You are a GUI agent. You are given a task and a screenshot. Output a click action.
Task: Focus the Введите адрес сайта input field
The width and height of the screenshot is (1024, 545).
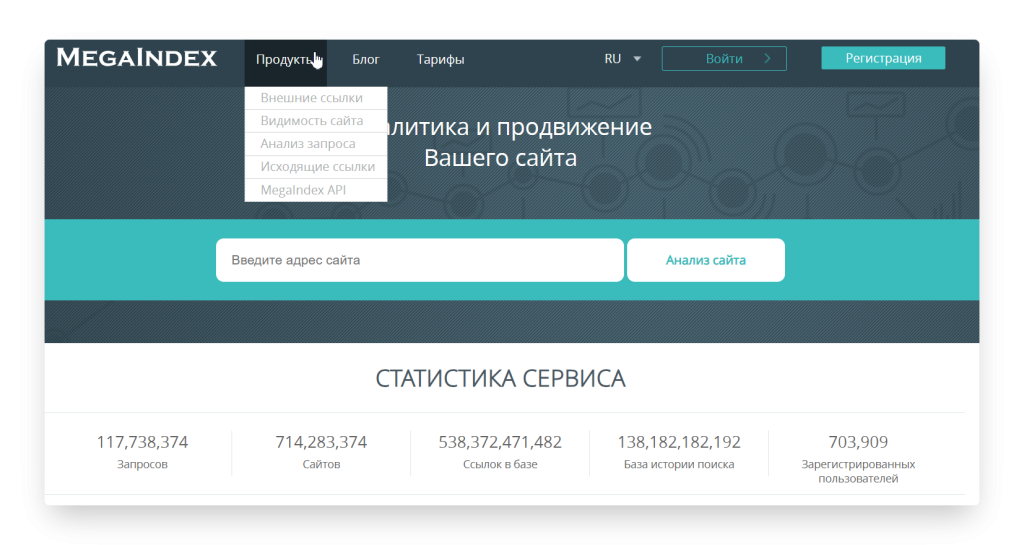pos(419,260)
